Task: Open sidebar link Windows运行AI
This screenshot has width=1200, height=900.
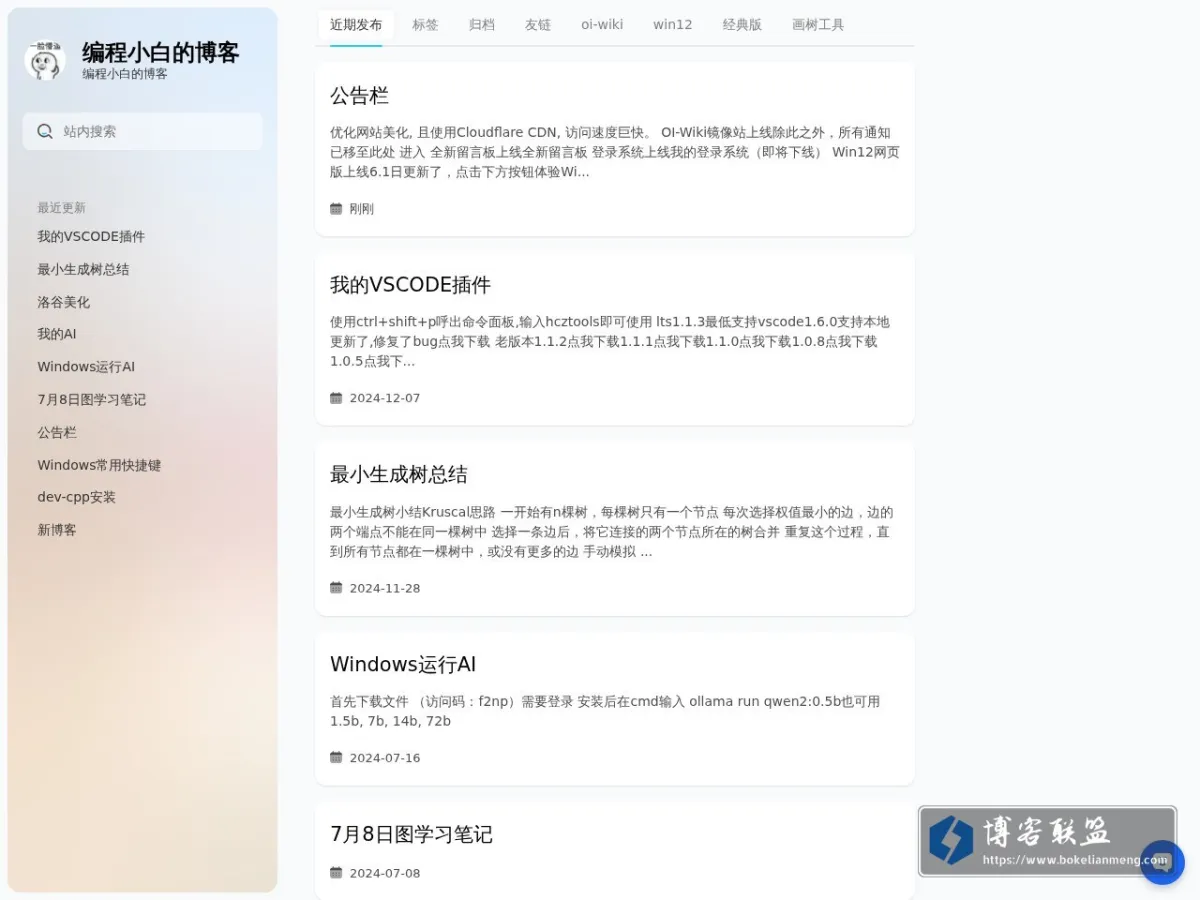Action: (86, 367)
